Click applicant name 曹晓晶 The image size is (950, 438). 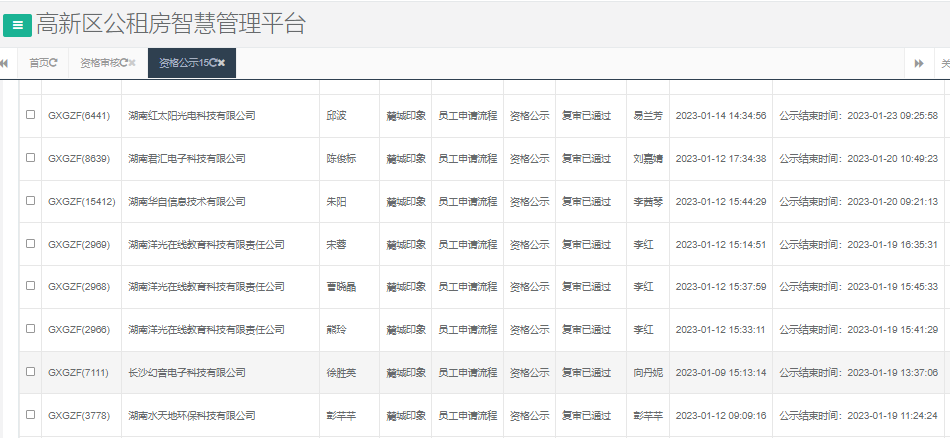[x=341, y=287]
